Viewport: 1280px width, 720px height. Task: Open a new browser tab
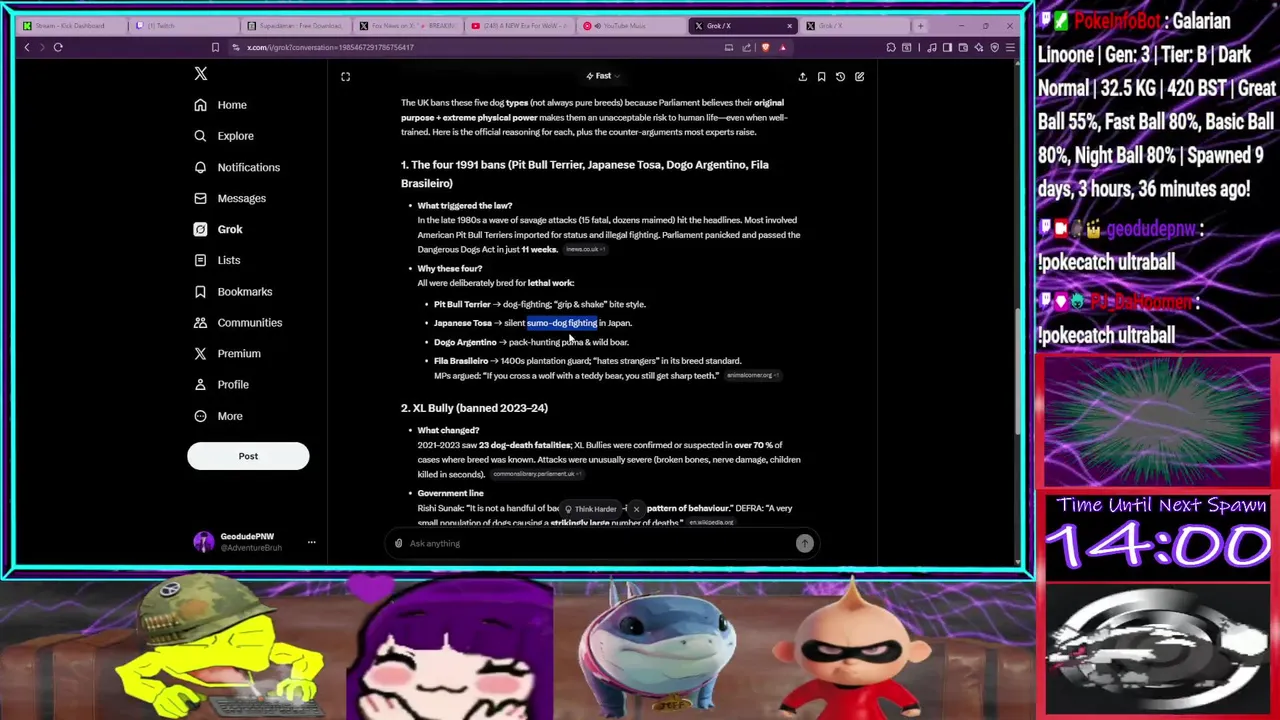click(x=920, y=25)
